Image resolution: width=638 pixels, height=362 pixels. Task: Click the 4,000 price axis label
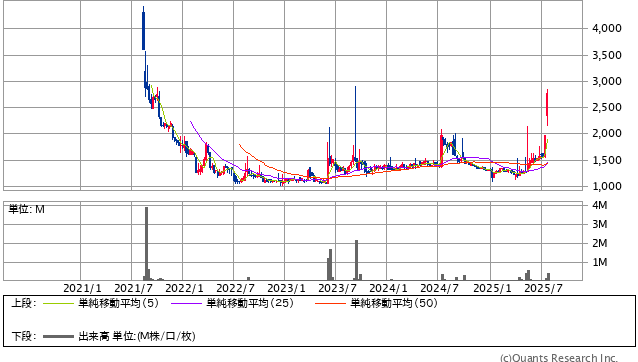tap(607, 28)
